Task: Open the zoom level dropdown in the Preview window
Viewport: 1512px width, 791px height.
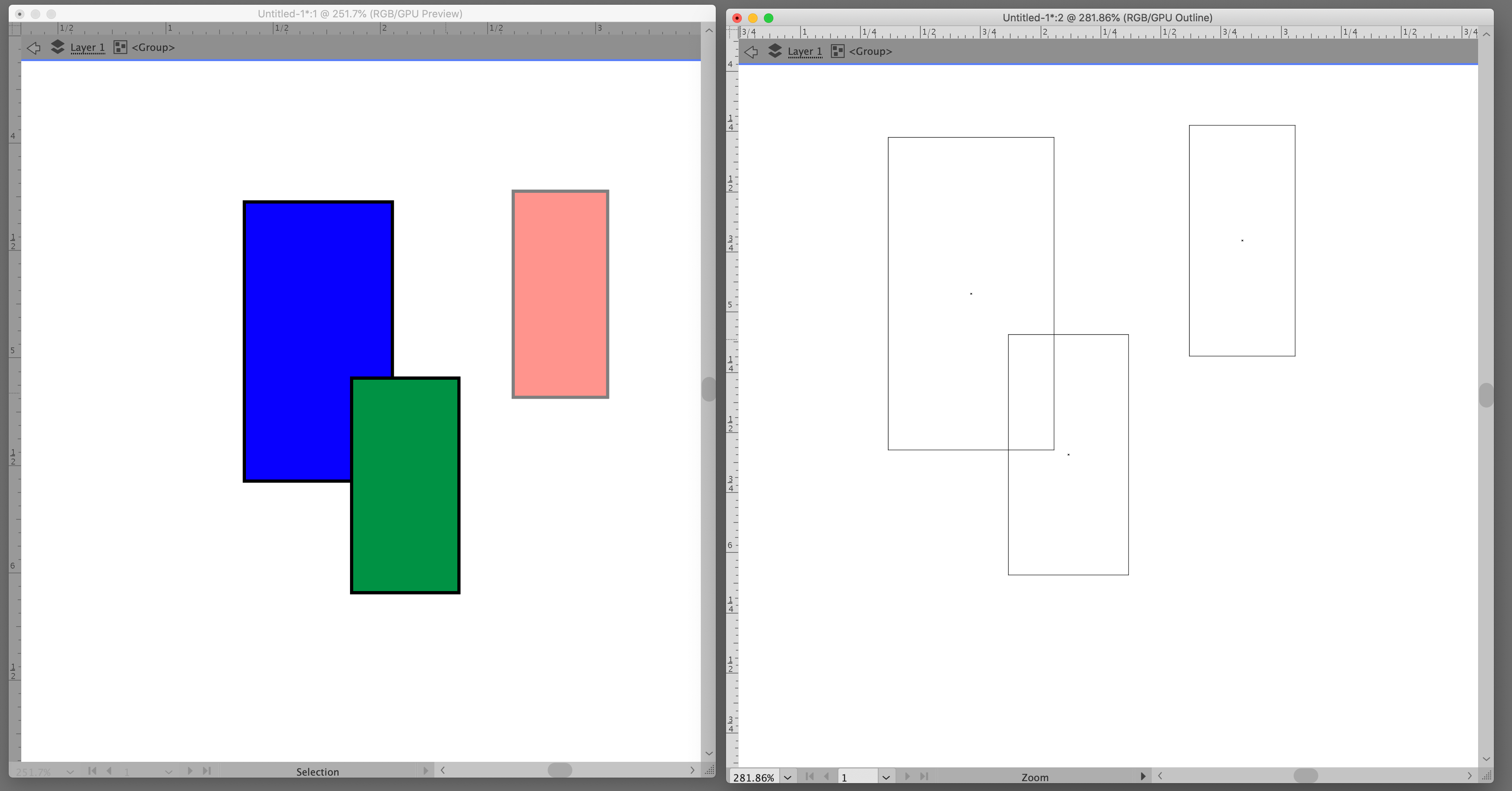Action: pyautogui.click(x=71, y=772)
